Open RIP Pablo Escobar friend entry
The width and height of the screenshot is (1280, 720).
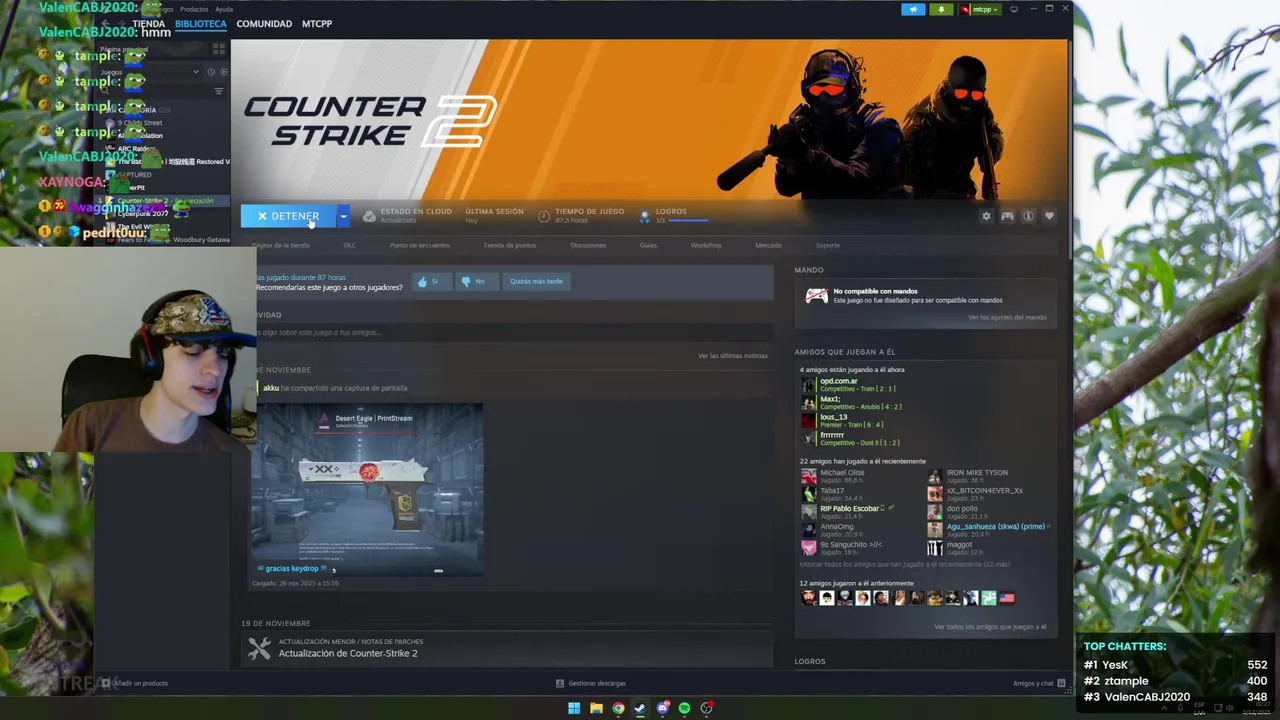coord(848,513)
